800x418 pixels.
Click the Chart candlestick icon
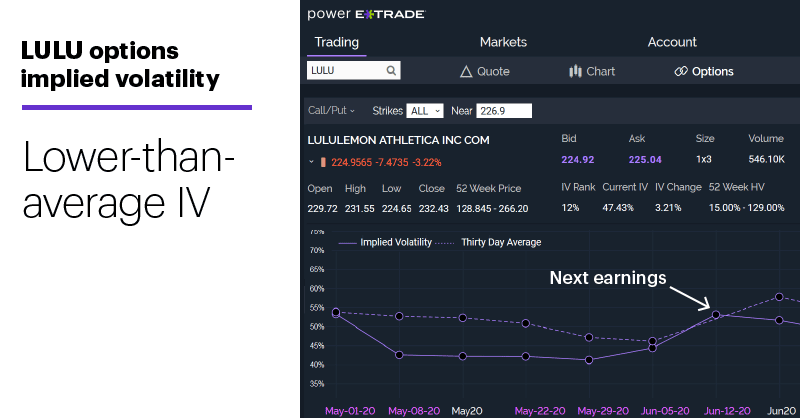pyautogui.click(x=576, y=71)
